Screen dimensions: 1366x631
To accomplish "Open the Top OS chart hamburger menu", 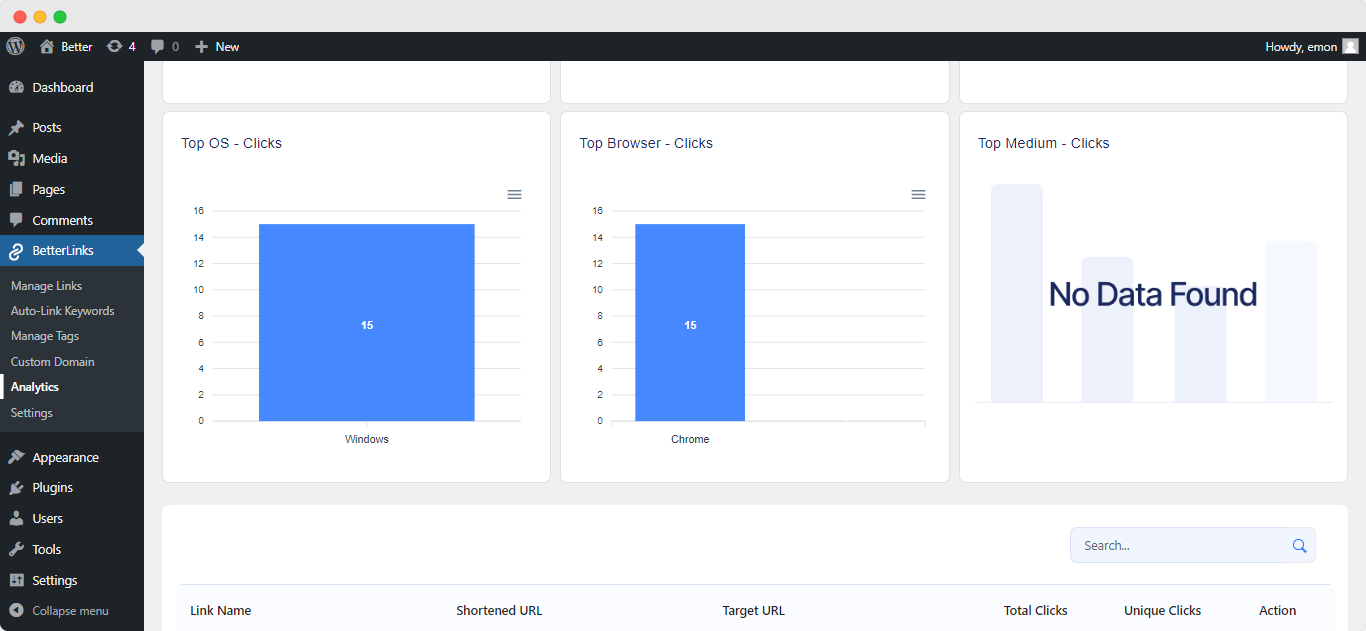I will click(x=514, y=194).
